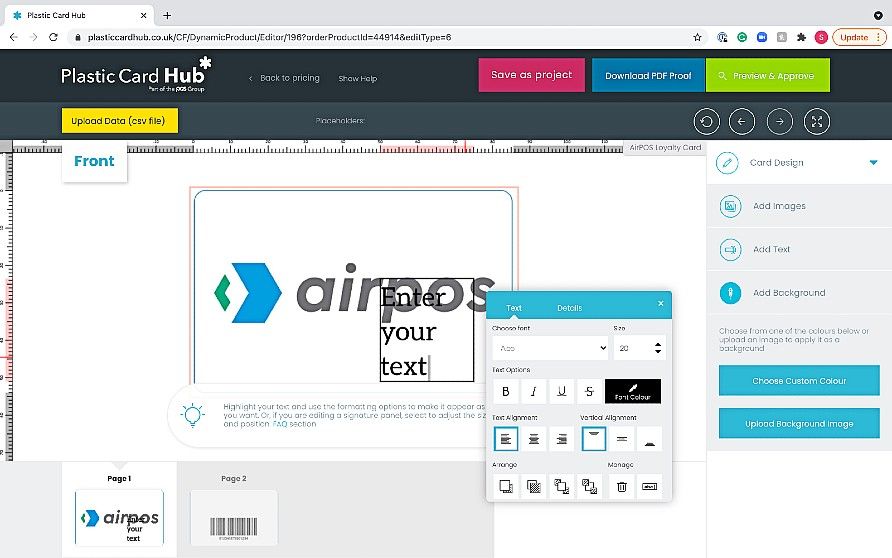
Task: Click the Add Images picture icon
Action: 730,206
